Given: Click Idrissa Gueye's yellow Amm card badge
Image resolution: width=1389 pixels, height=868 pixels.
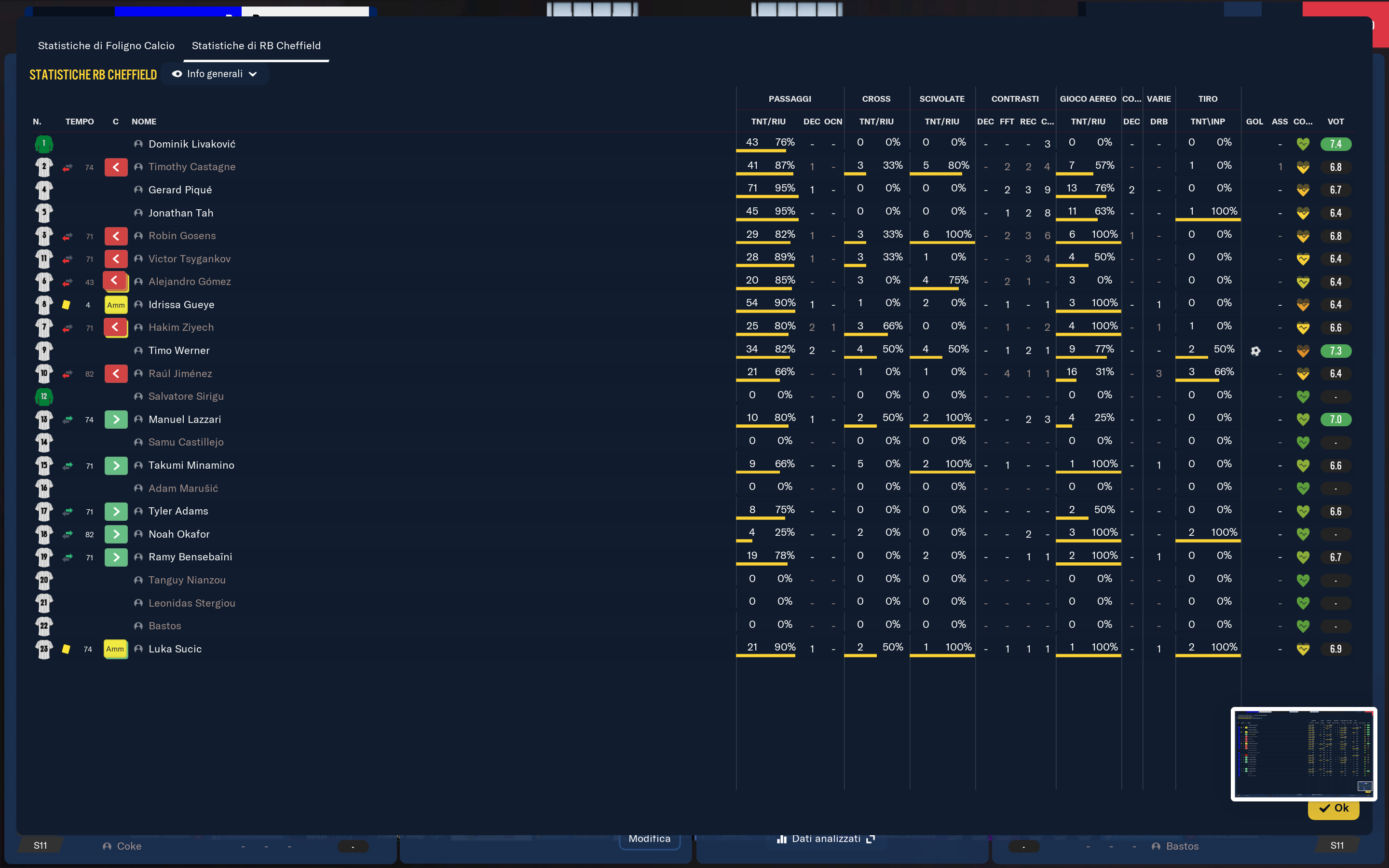Looking at the screenshot, I should pyautogui.click(x=116, y=305).
